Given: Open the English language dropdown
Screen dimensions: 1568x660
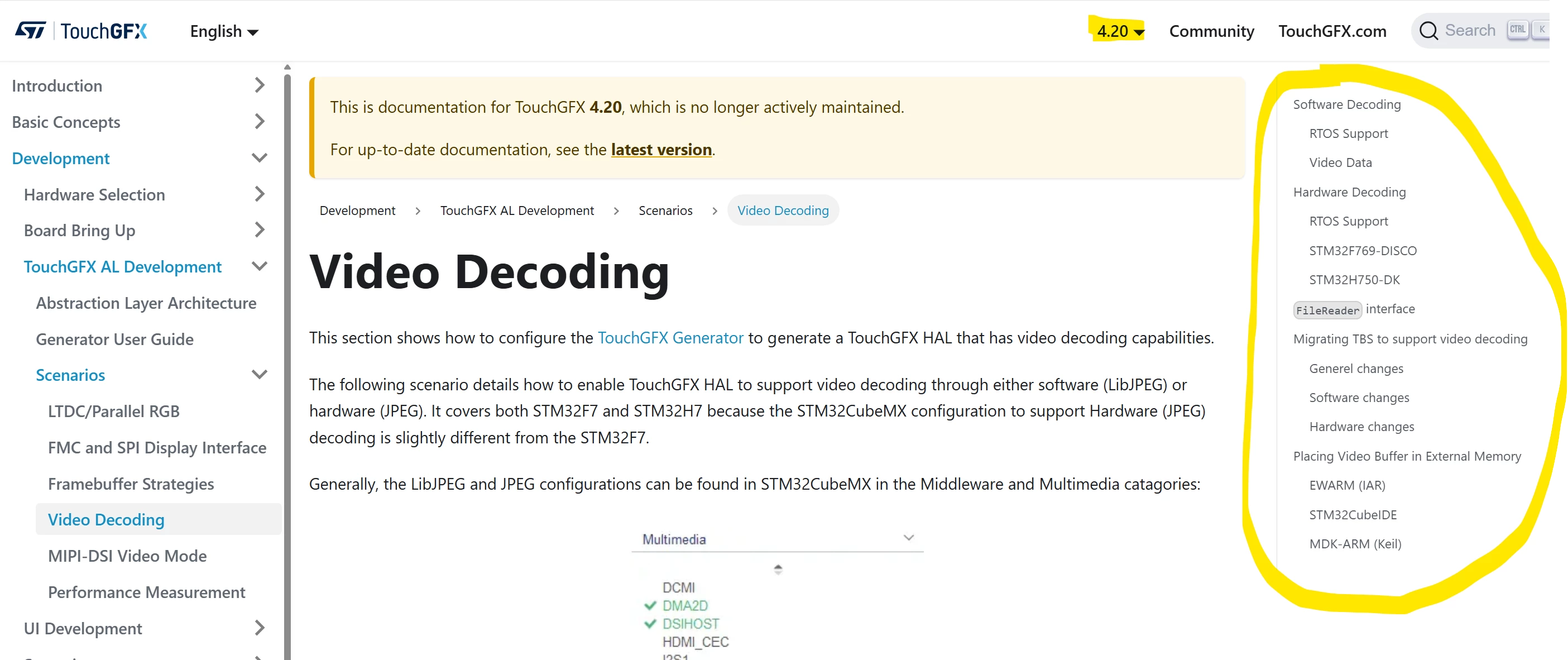Looking at the screenshot, I should [x=224, y=31].
